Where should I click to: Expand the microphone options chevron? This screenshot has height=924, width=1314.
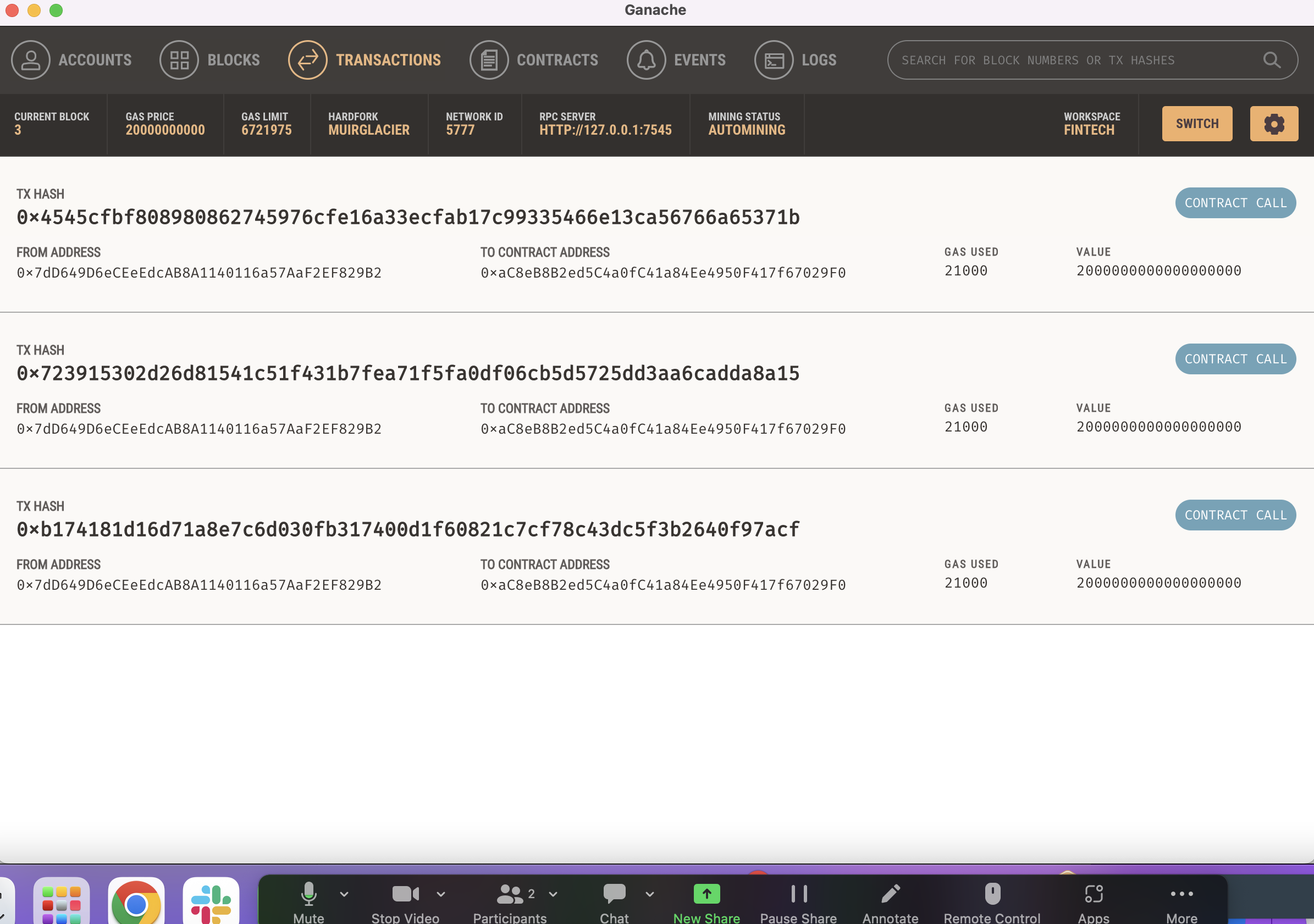344,894
